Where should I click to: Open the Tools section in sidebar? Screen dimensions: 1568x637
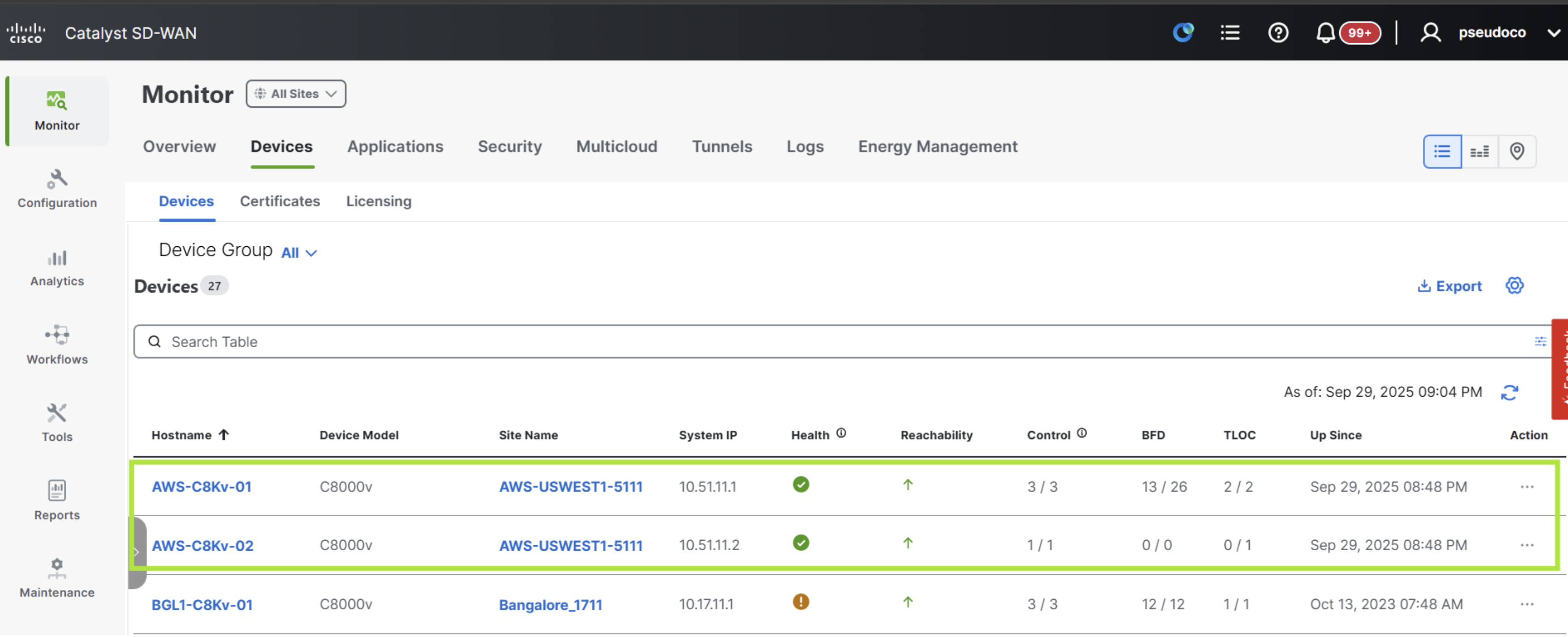tap(57, 423)
